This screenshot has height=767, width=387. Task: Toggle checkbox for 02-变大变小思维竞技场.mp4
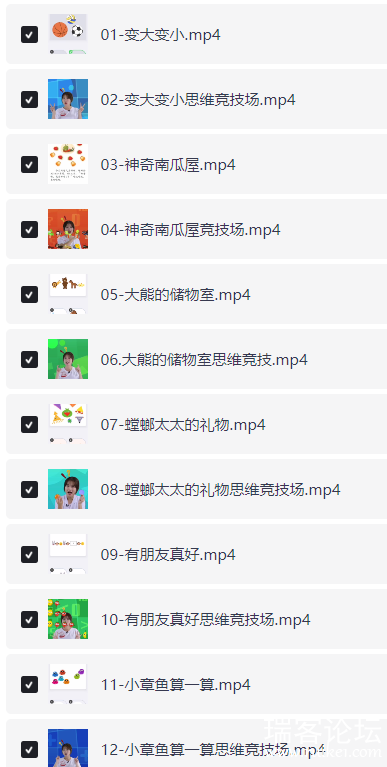click(x=29, y=100)
